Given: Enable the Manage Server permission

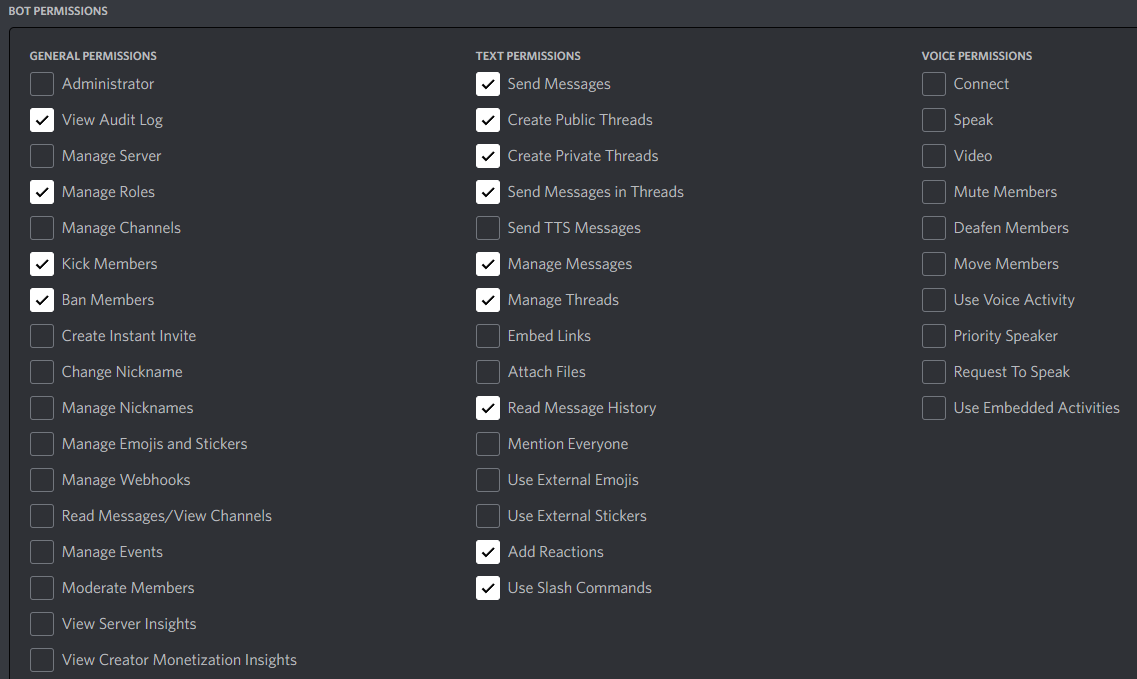Looking at the screenshot, I should click(42, 156).
